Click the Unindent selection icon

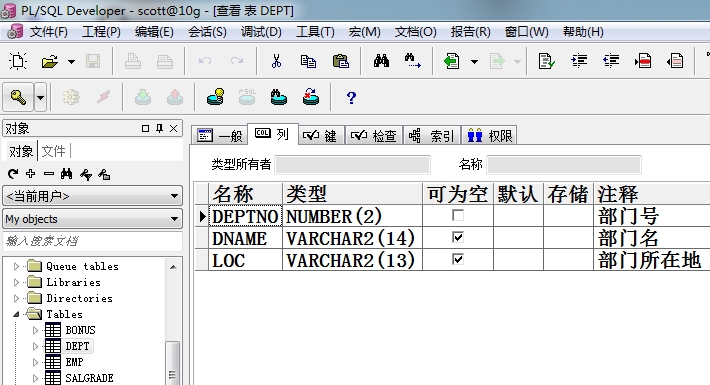coord(611,61)
